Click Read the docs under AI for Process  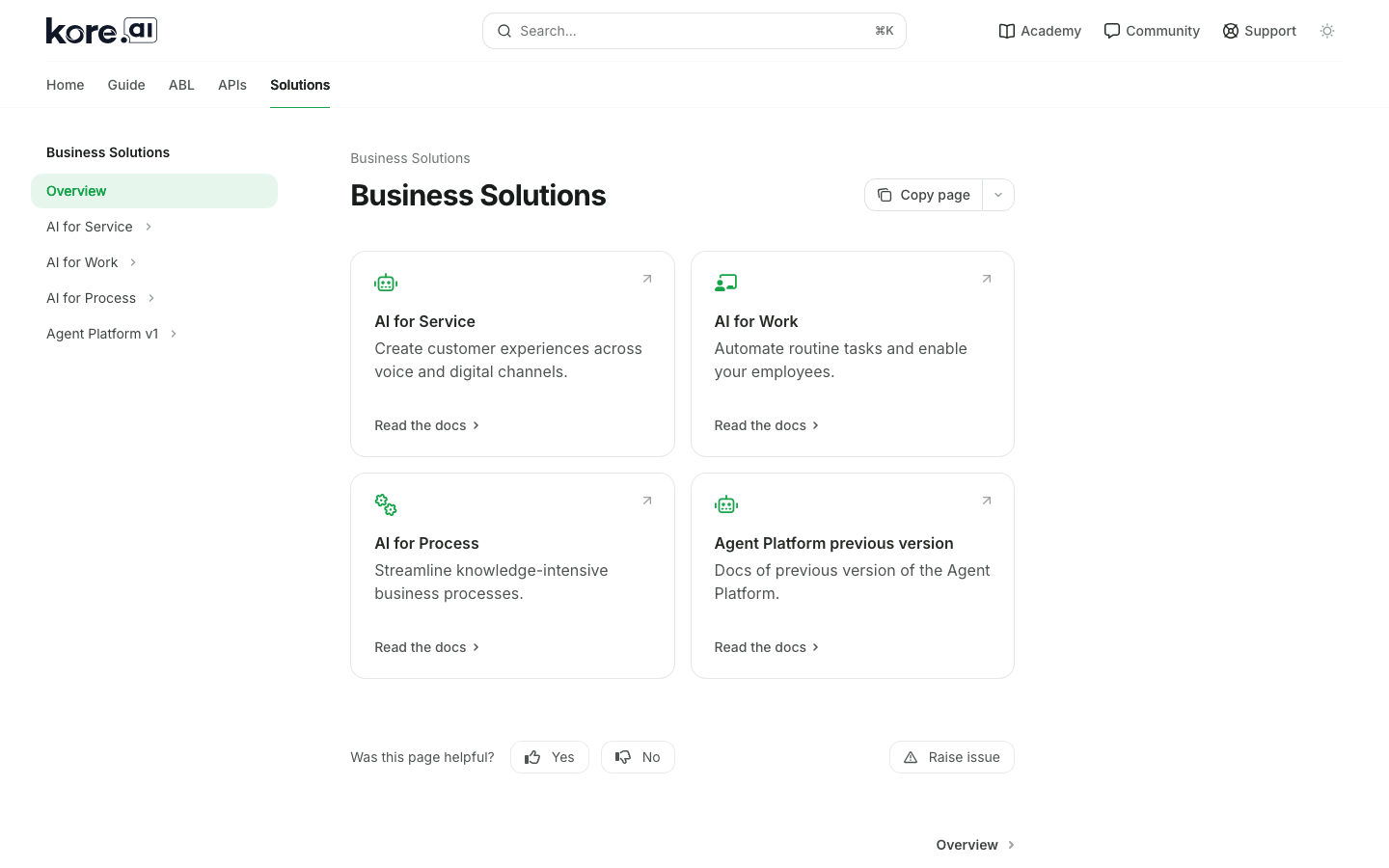[x=427, y=647]
